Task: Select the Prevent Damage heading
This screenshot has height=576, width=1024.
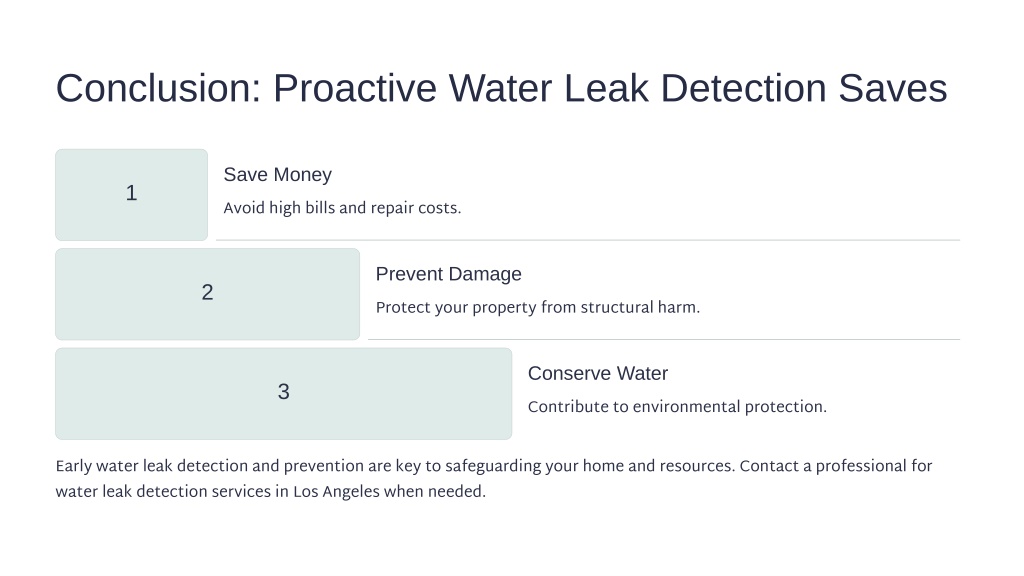Action: click(x=449, y=274)
